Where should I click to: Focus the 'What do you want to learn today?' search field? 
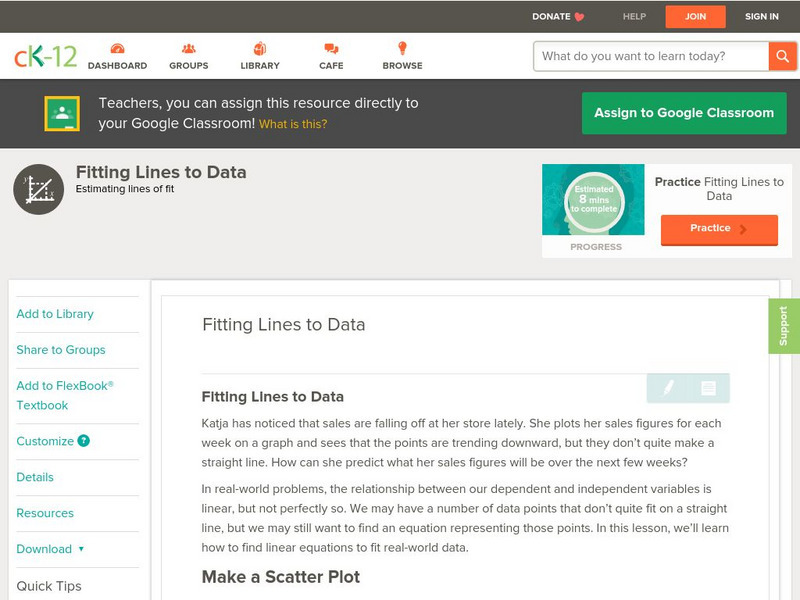(x=651, y=56)
